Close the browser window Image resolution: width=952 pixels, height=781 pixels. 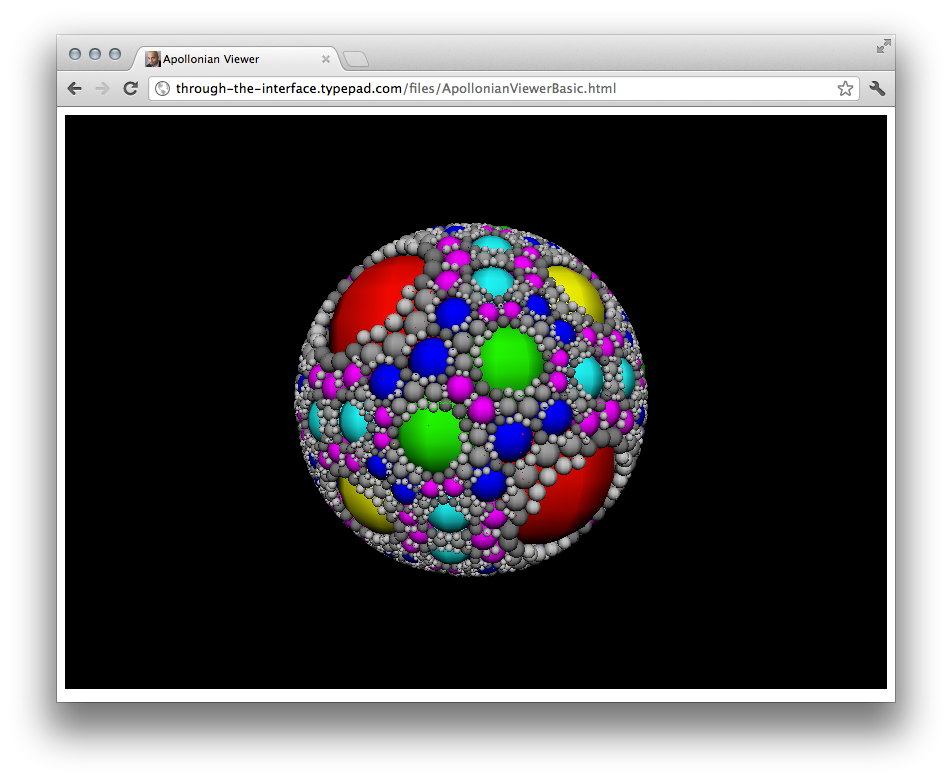pos(75,54)
